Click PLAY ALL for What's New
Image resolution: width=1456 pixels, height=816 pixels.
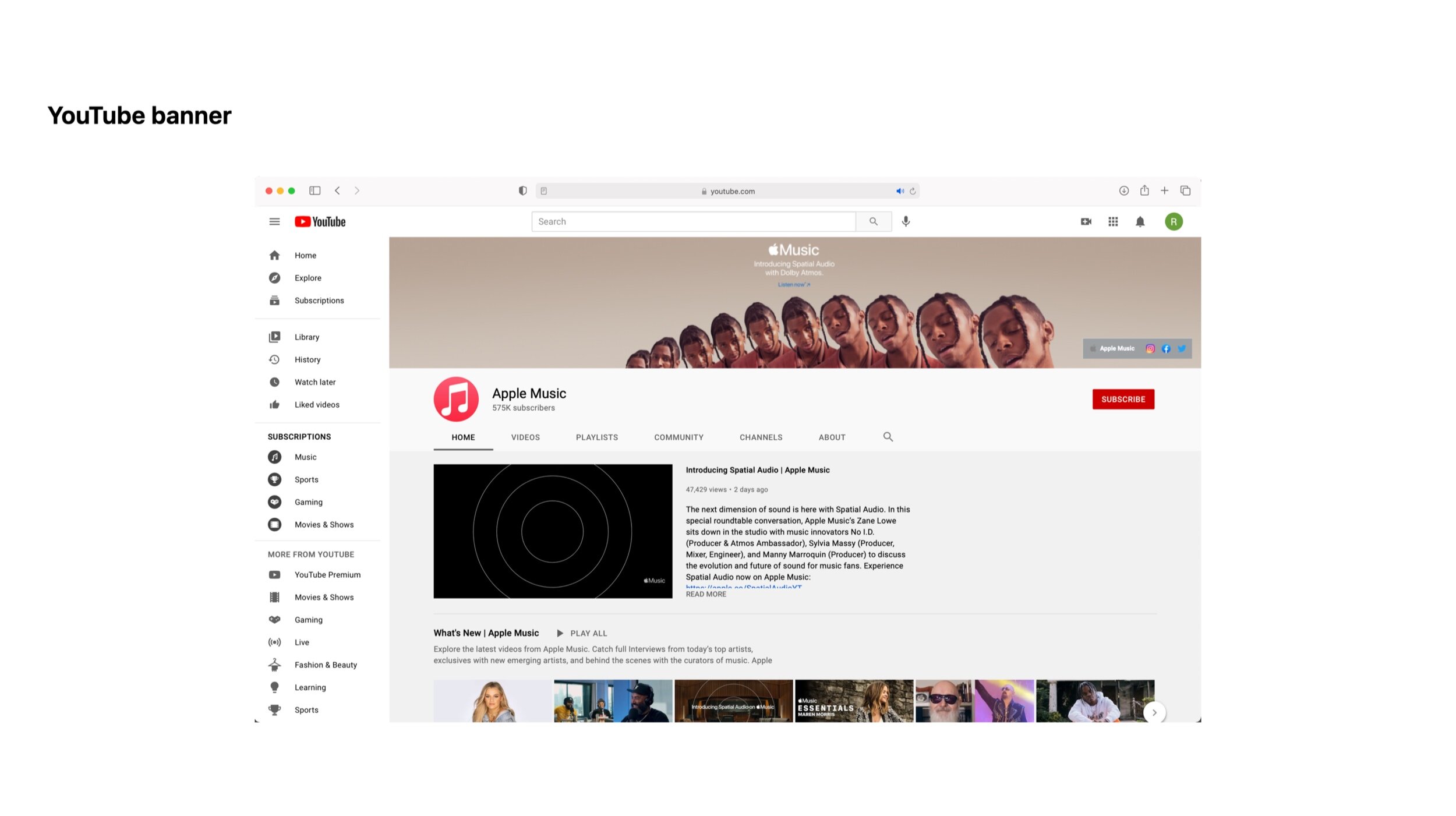coord(582,633)
